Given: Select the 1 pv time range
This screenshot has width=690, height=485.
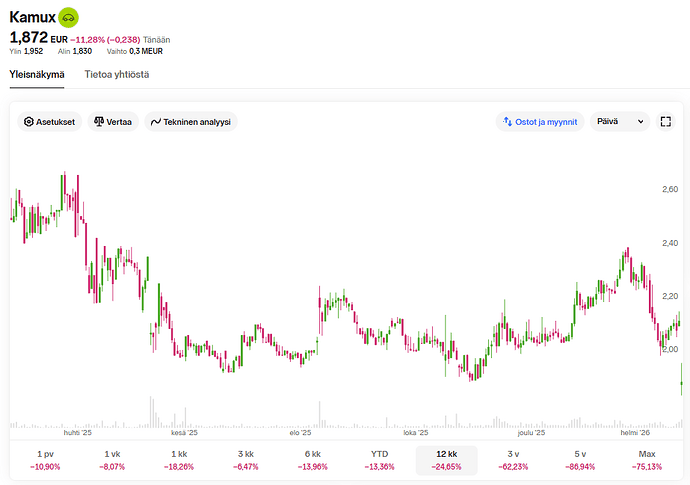Looking at the screenshot, I should tap(45, 460).
